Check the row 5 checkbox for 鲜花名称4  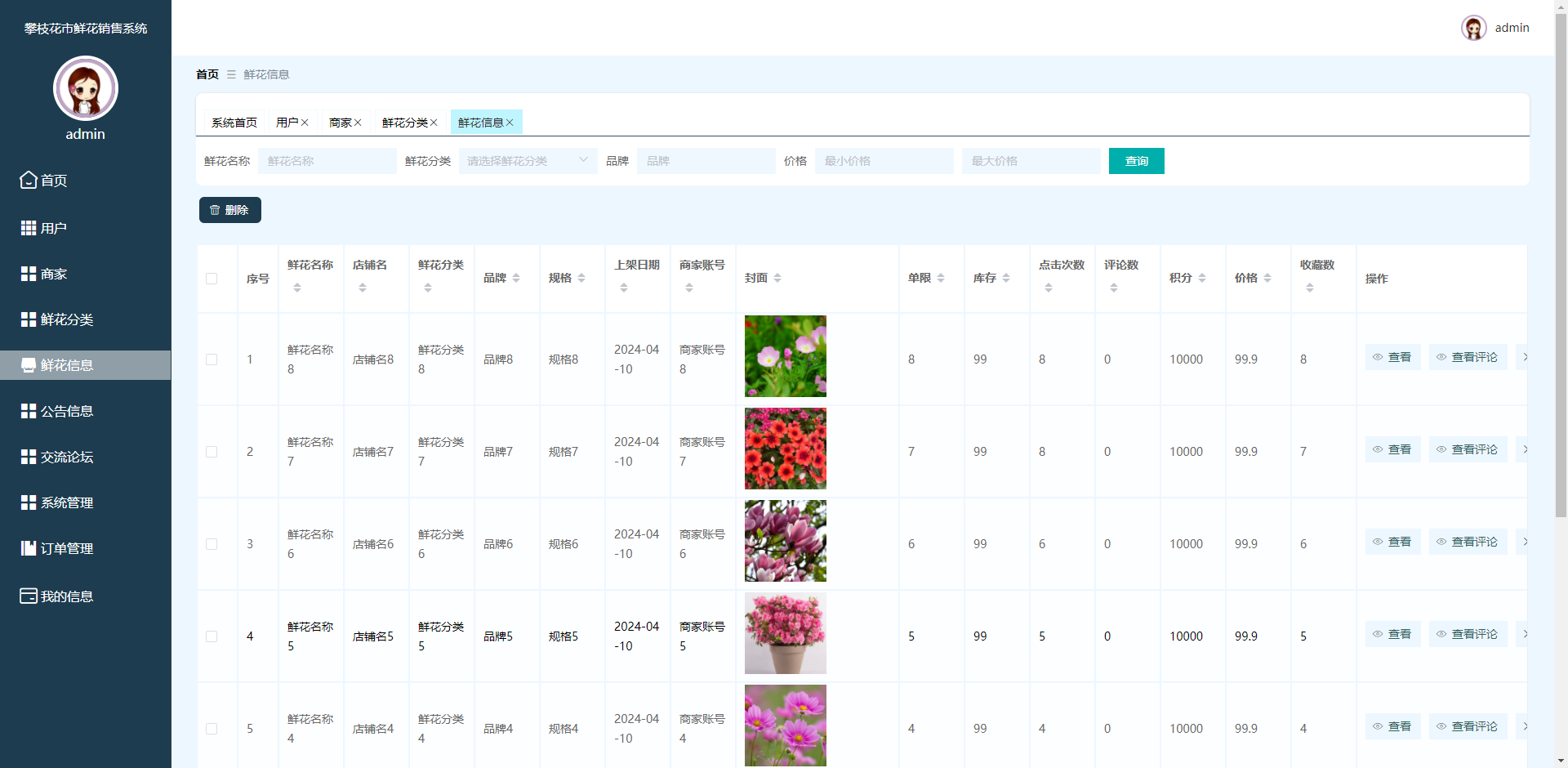212,729
